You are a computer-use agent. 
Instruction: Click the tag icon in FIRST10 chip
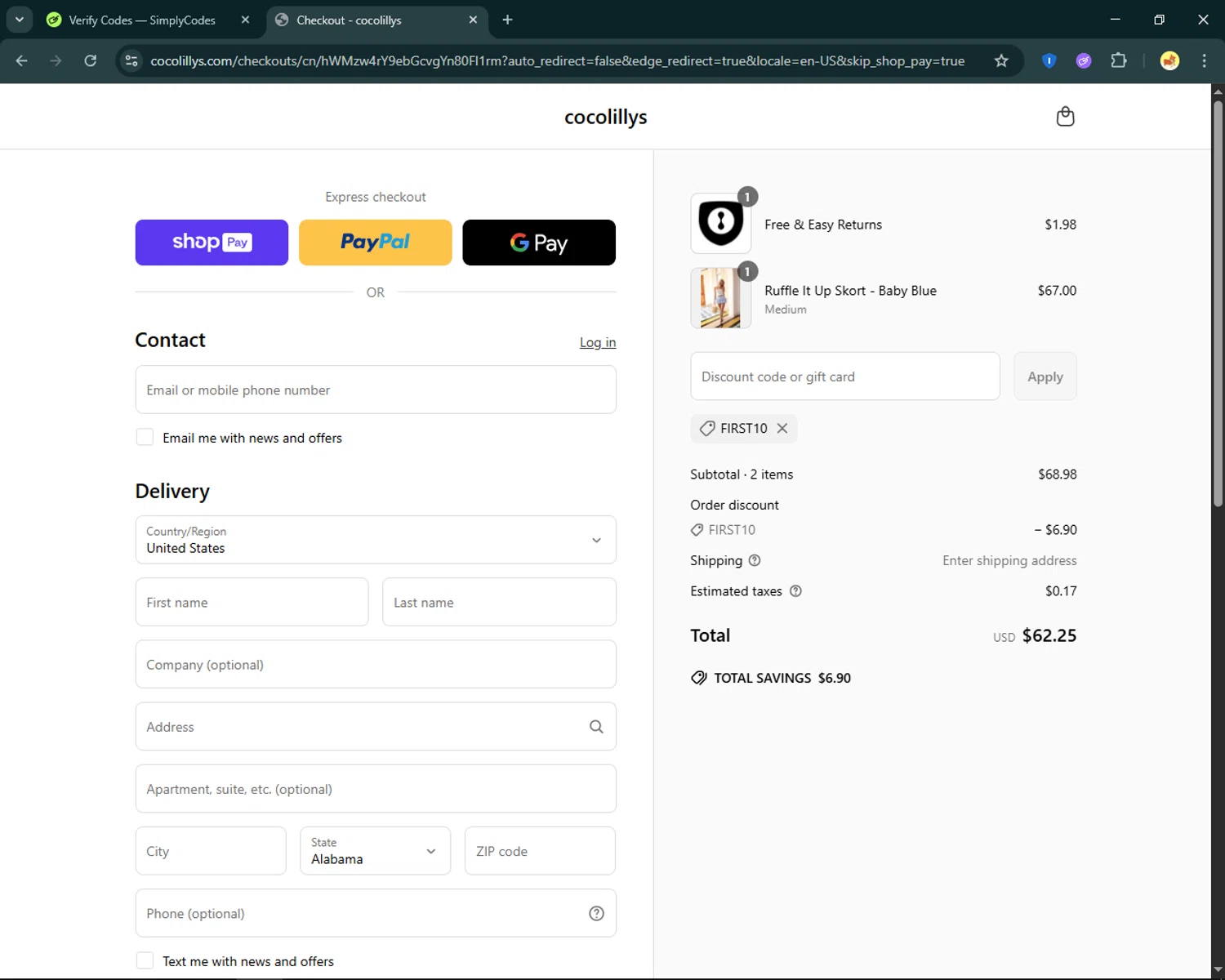(x=707, y=428)
